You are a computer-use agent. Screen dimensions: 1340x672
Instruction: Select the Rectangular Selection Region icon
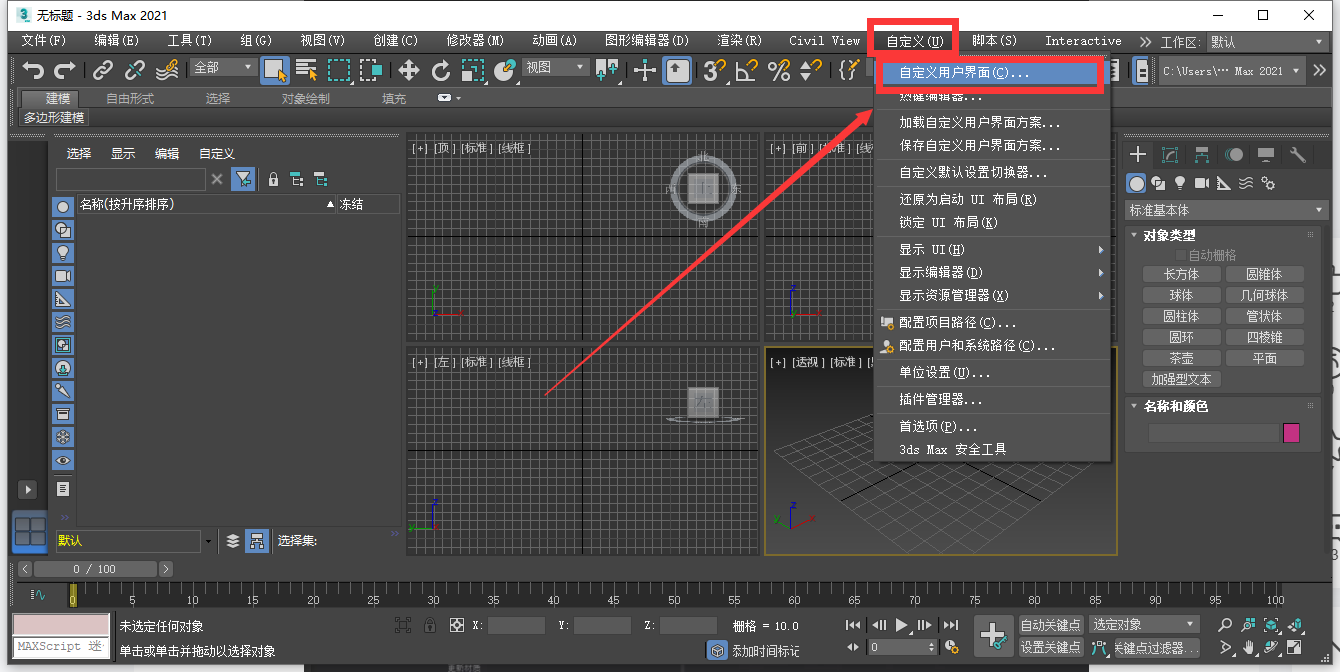[x=339, y=70]
